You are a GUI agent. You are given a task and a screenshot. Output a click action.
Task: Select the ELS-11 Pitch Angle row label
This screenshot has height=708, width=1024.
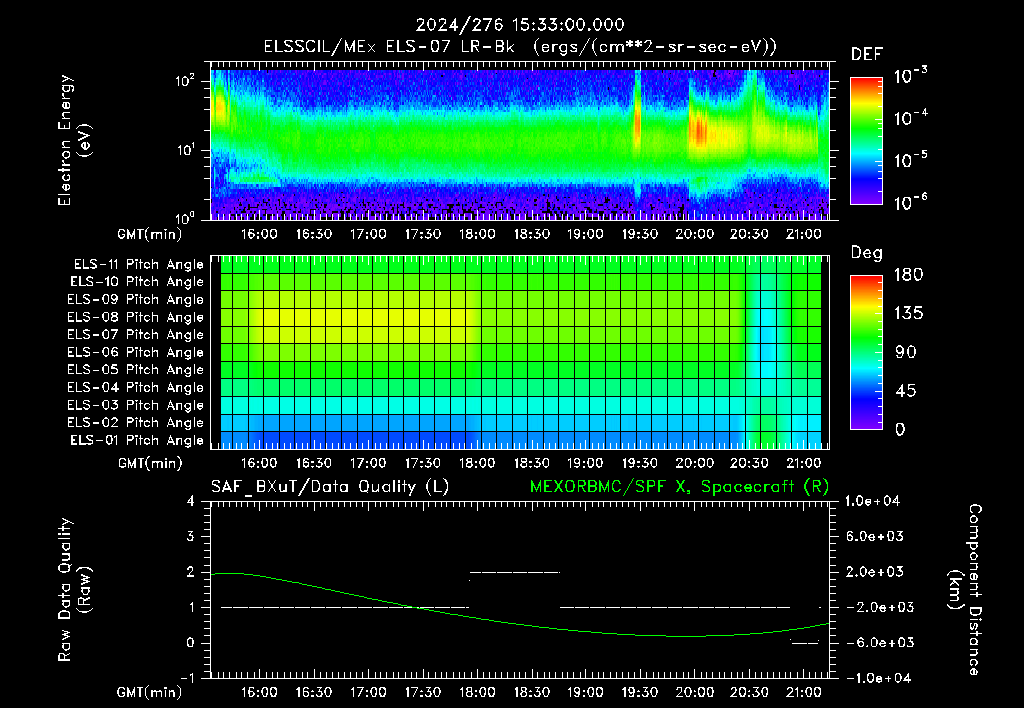(x=138, y=265)
